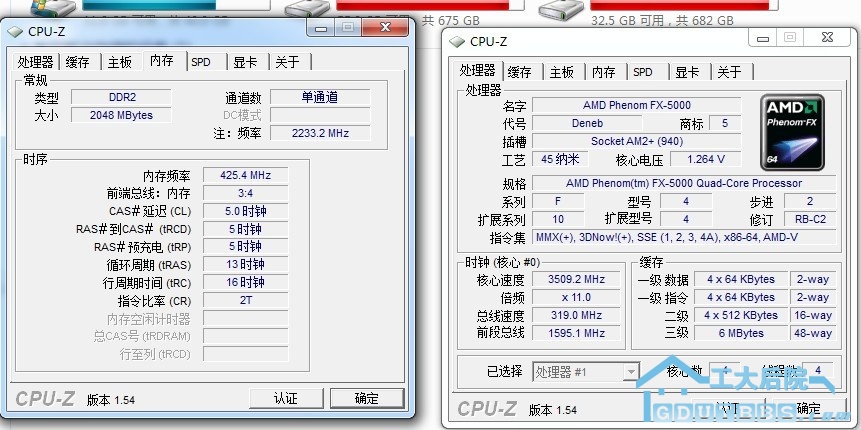Click the Socket AM2+ (940) package field
The width and height of the screenshot is (861, 430).
(637, 141)
